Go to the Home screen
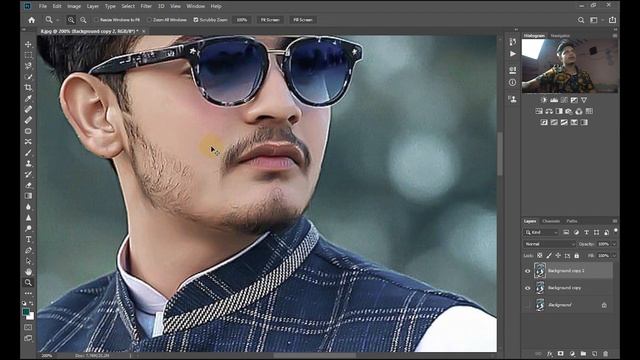This screenshot has width=640, height=360. click(31, 20)
